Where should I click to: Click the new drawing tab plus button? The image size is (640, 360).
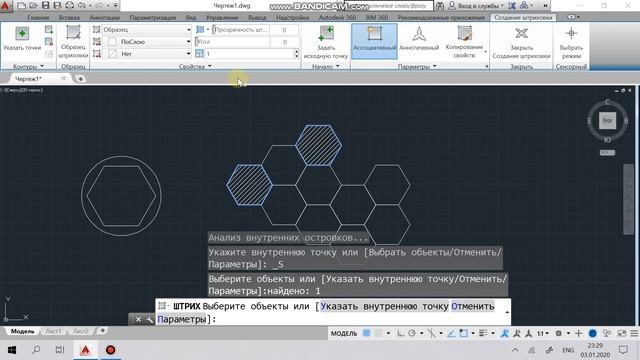(80, 79)
